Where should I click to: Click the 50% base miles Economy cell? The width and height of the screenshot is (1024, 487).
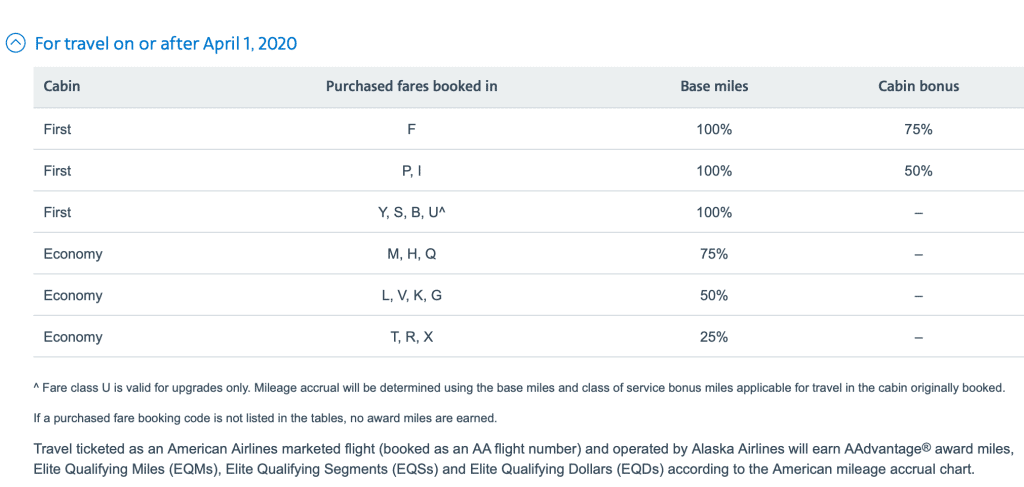pyautogui.click(x=714, y=296)
